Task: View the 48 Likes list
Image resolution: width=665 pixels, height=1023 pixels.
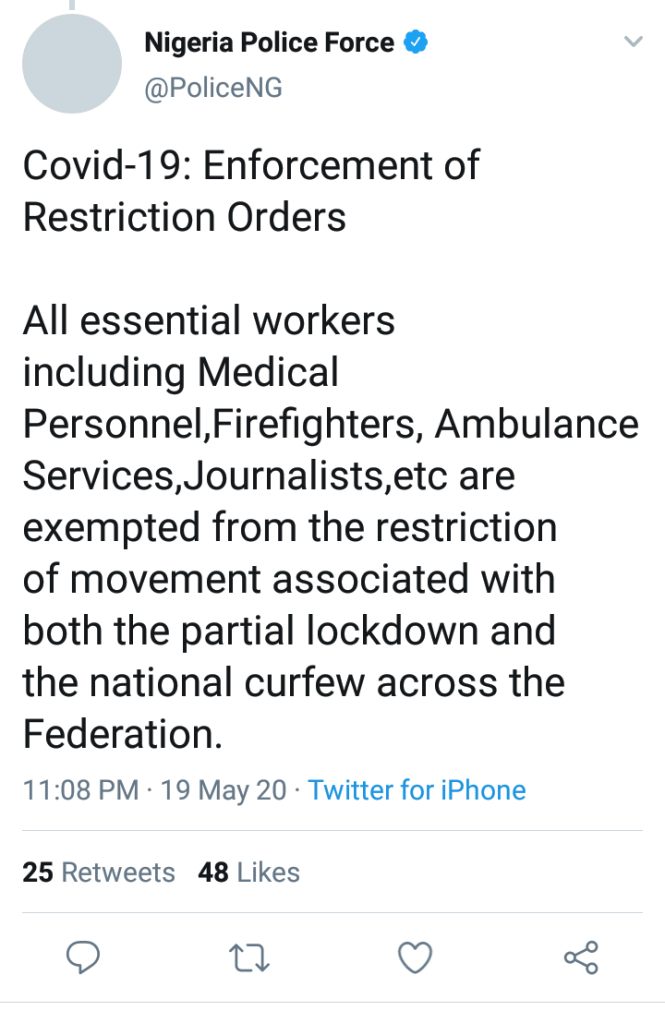Action: [x=249, y=872]
